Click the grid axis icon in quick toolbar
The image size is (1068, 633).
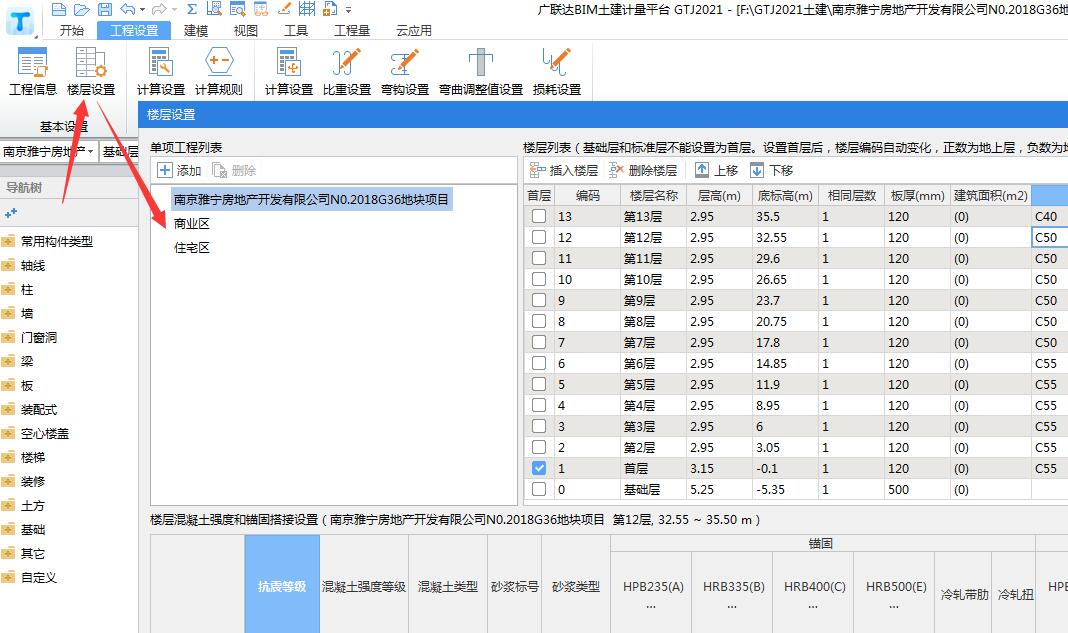click(x=307, y=9)
